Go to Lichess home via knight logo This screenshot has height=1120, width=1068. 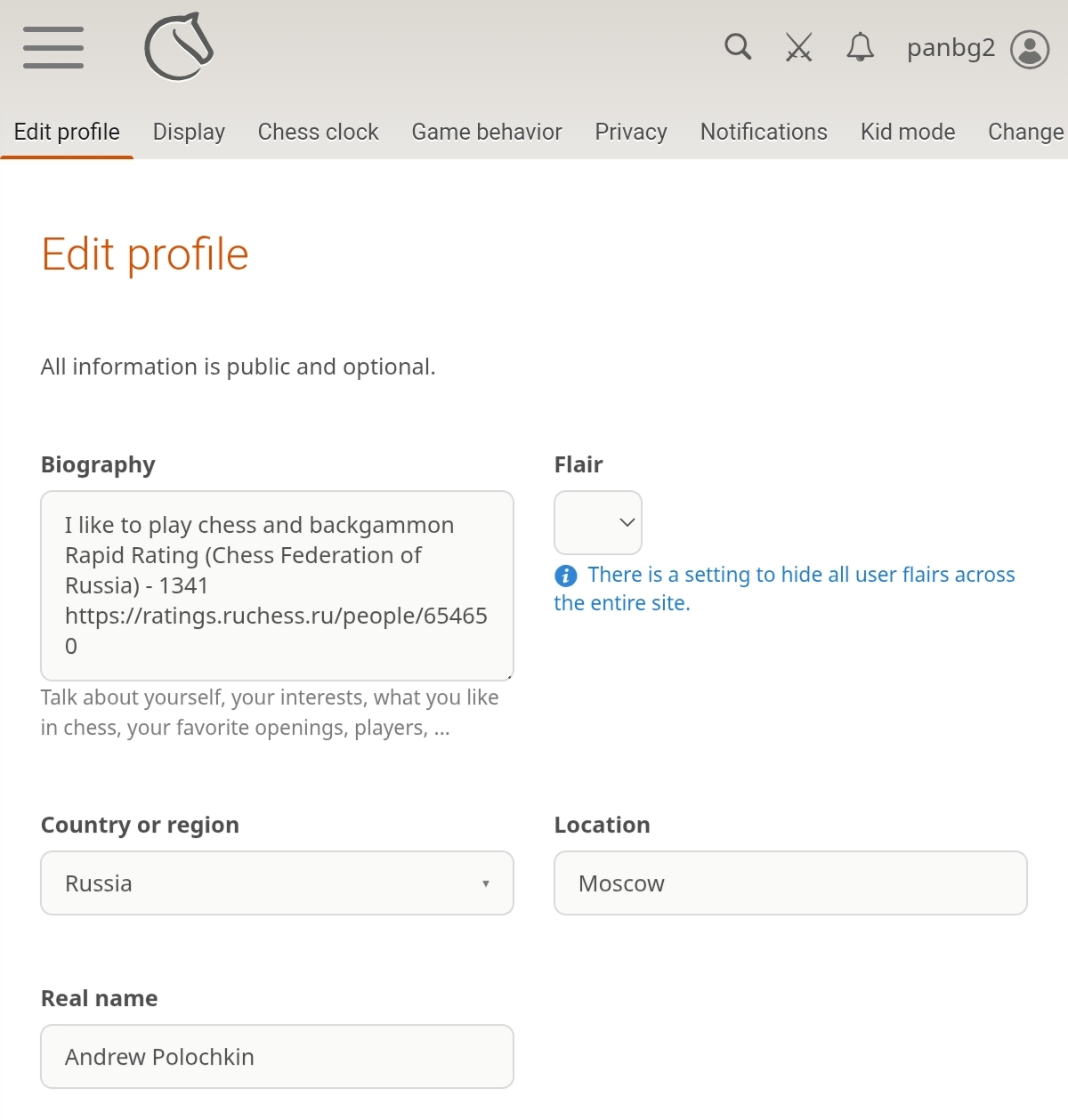pyautogui.click(x=179, y=46)
